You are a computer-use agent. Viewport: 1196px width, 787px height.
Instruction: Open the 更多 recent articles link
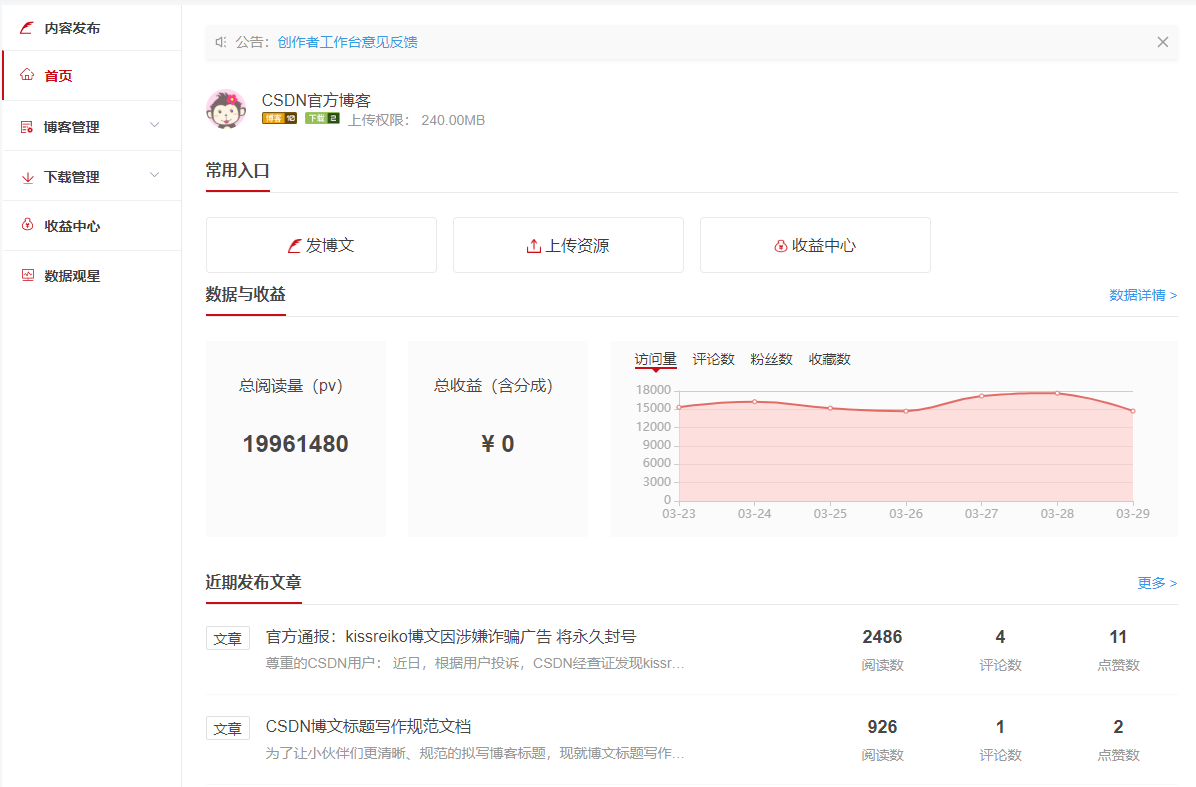tap(1157, 583)
